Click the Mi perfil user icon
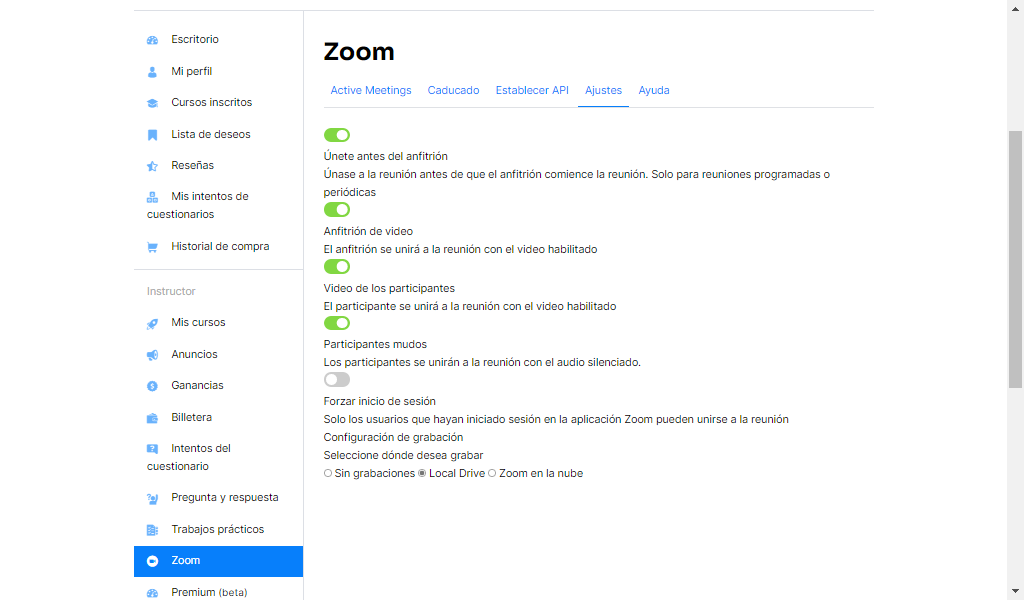 tap(152, 72)
